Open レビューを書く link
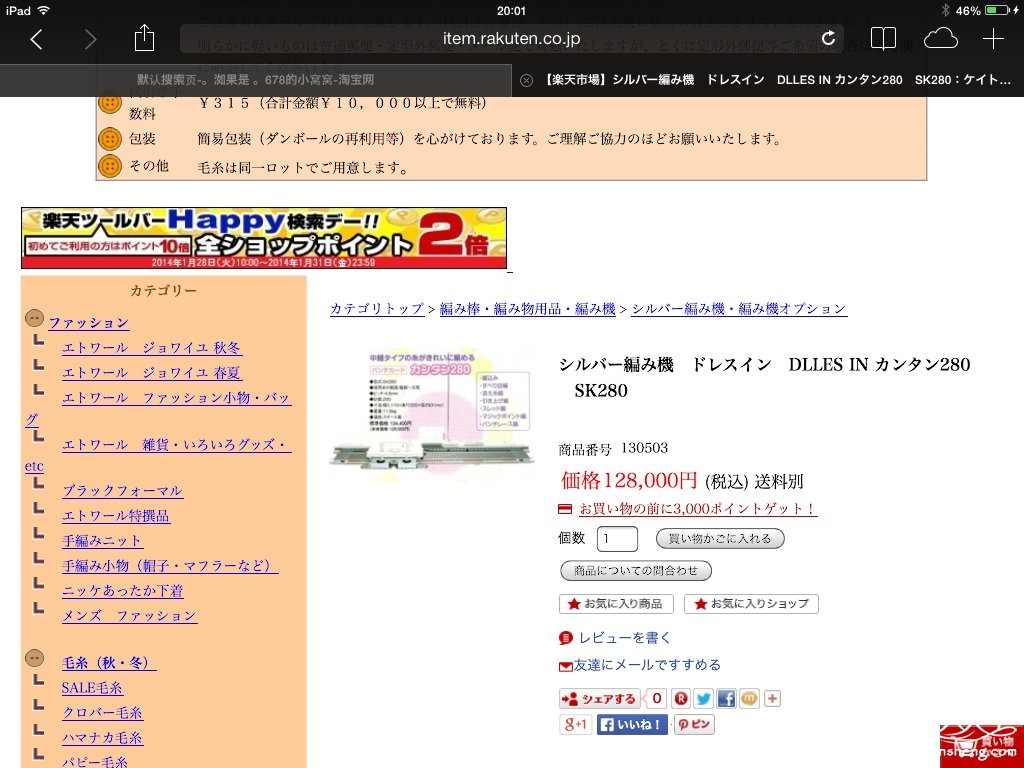The width and height of the screenshot is (1024, 768). point(624,637)
